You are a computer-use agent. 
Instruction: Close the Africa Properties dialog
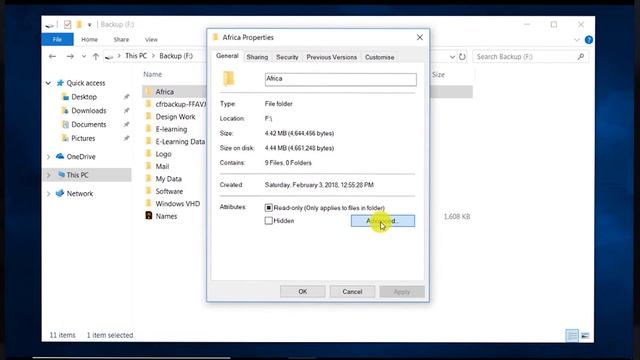point(420,38)
